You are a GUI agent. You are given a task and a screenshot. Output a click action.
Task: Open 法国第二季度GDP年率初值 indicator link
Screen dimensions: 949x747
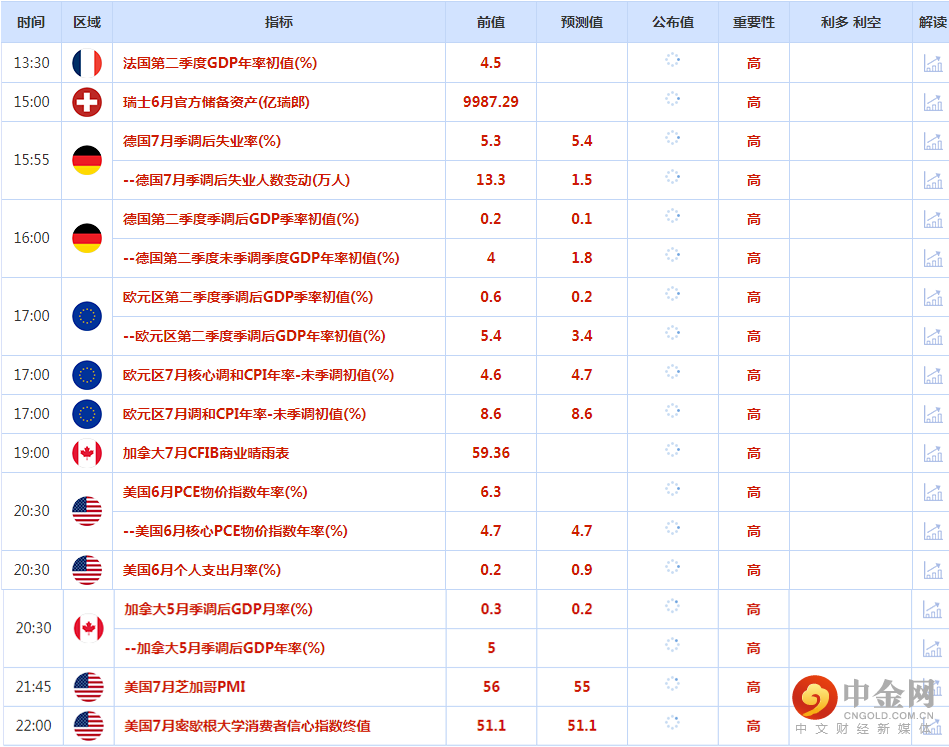pos(220,63)
